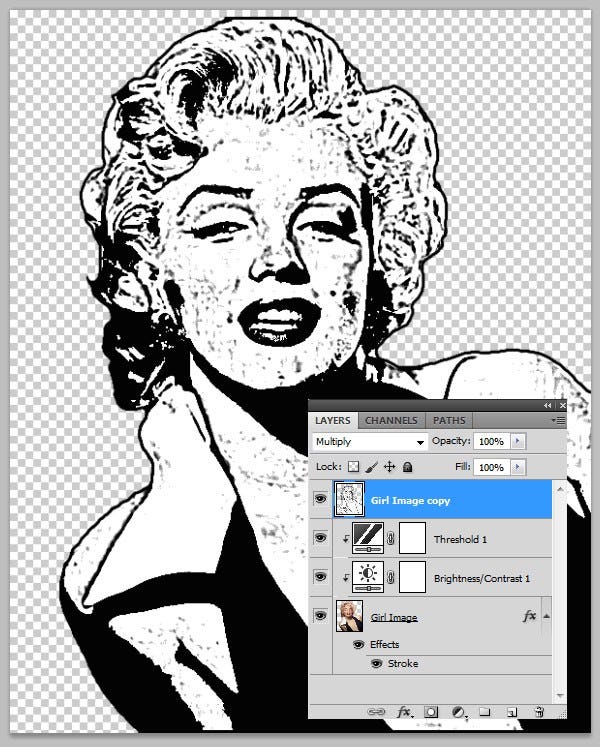
Task: Click the Add Layer Mask icon
Action: tap(431, 712)
